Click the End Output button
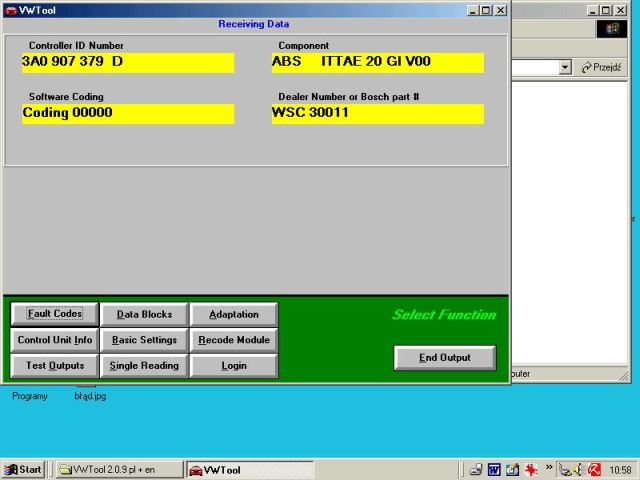This screenshot has width=640, height=480. 445,358
